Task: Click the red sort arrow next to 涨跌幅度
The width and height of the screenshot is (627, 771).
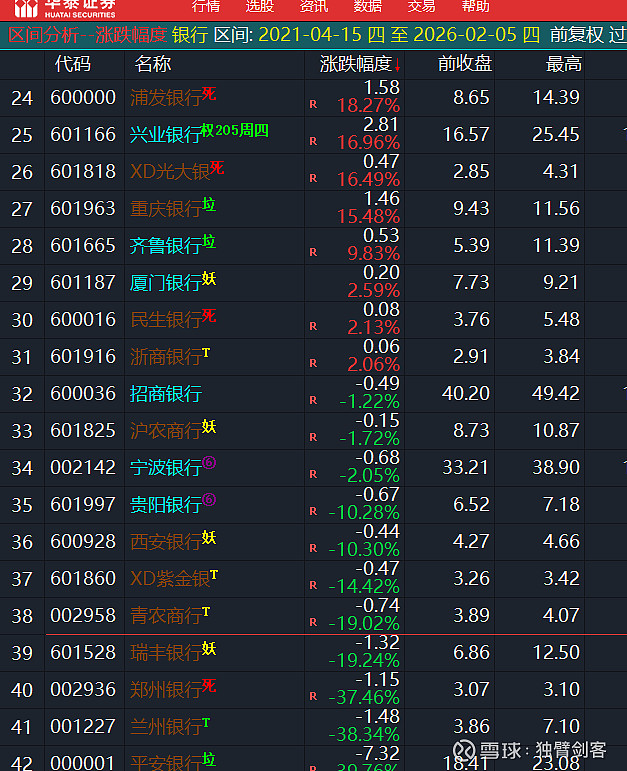Action: [x=397, y=65]
